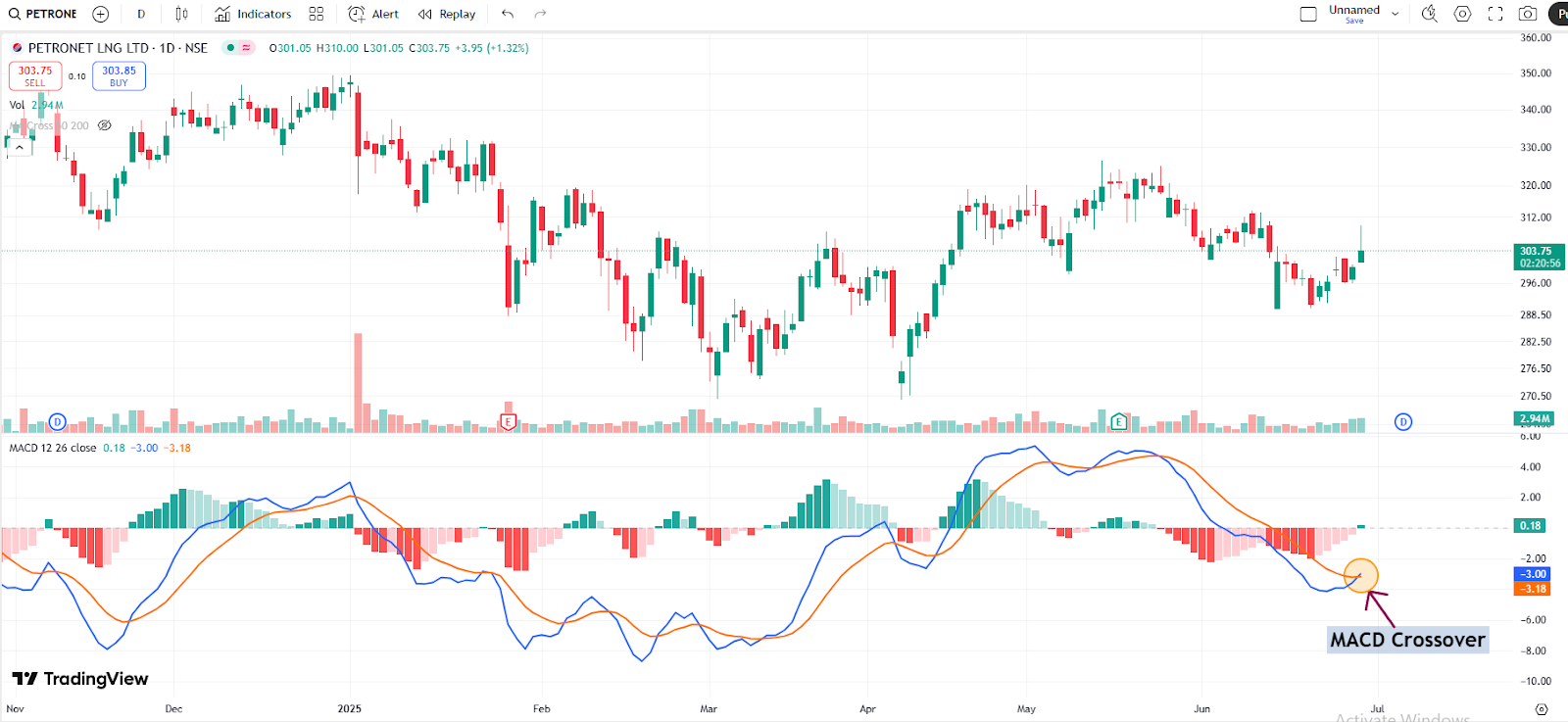Select the chart layout square icon
The height and width of the screenshot is (722, 1568).
(1308, 14)
